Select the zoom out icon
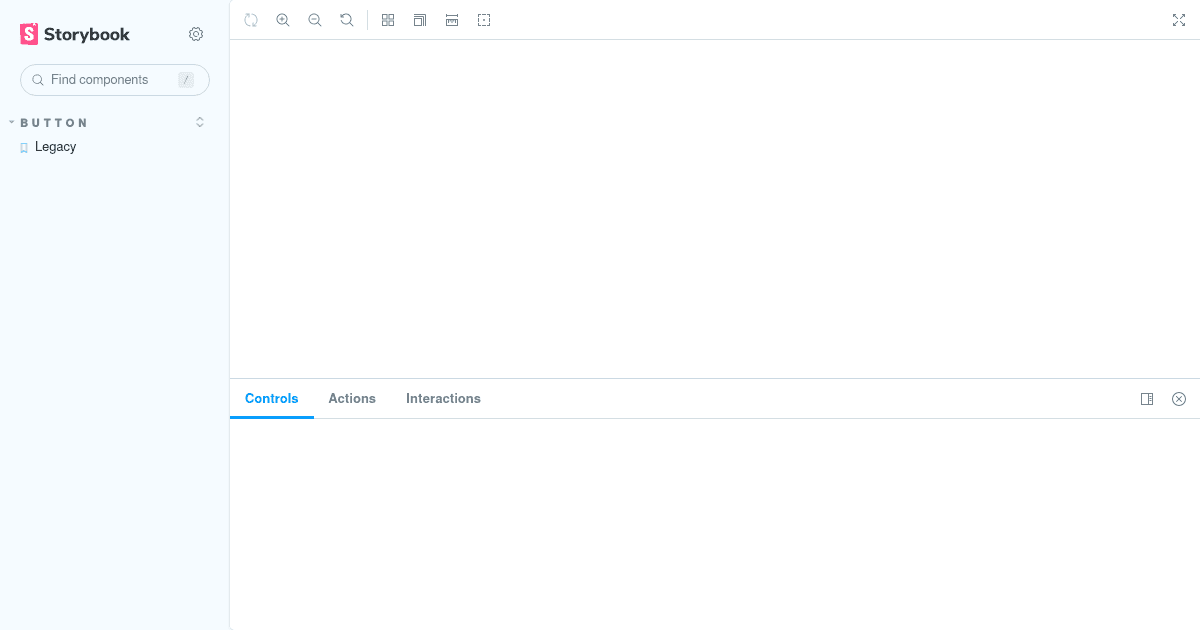This screenshot has width=1200, height=630. pyautogui.click(x=315, y=19)
